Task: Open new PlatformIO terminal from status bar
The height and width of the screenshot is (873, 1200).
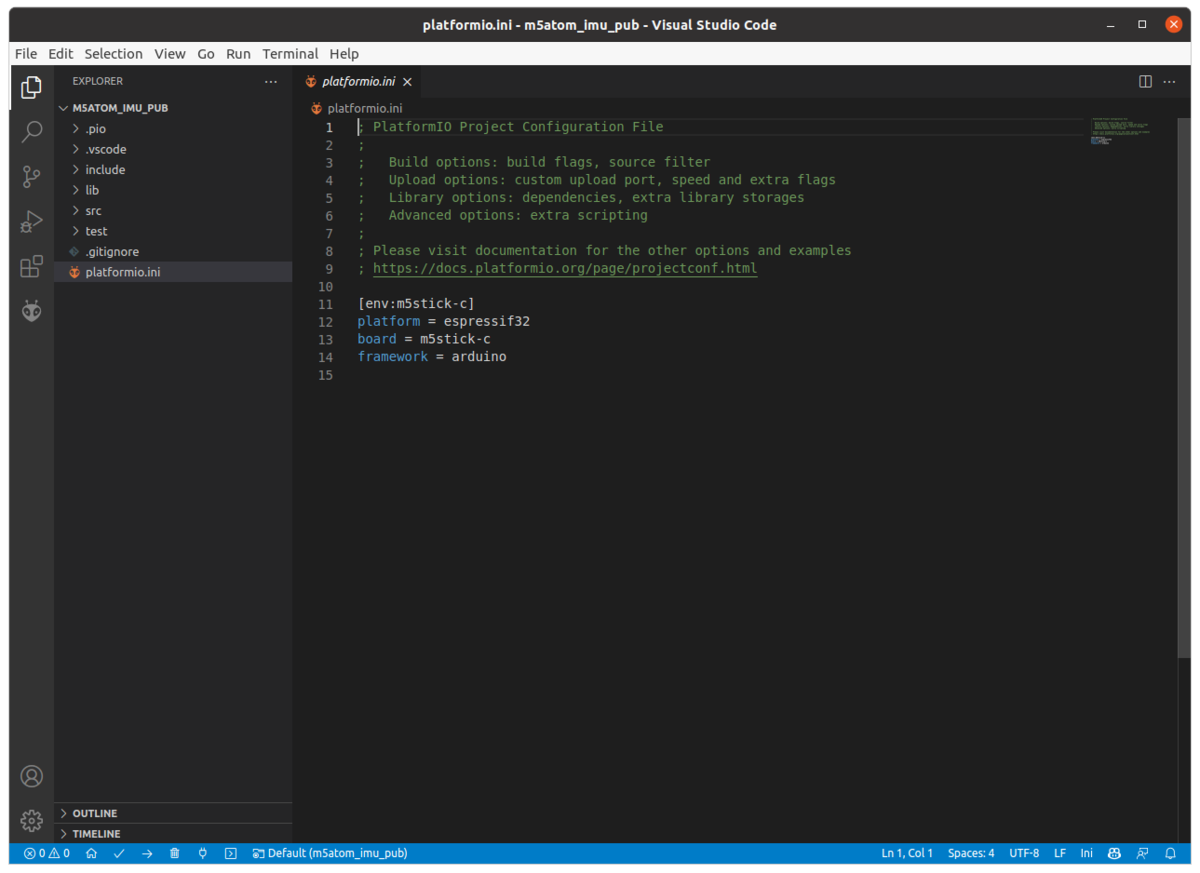Action: click(231, 853)
